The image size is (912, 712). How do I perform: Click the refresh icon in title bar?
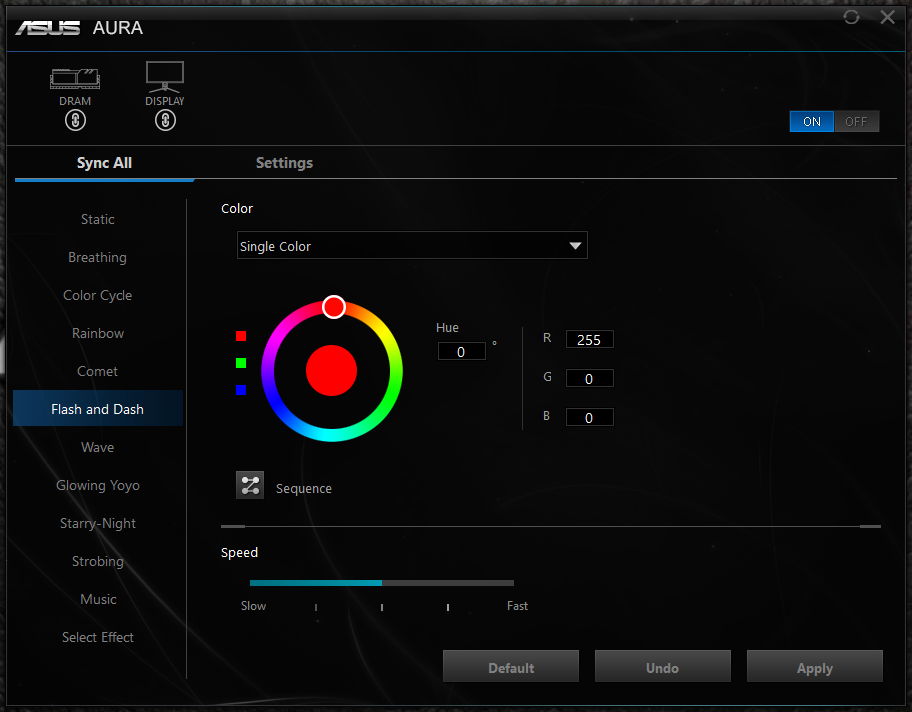tap(851, 17)
